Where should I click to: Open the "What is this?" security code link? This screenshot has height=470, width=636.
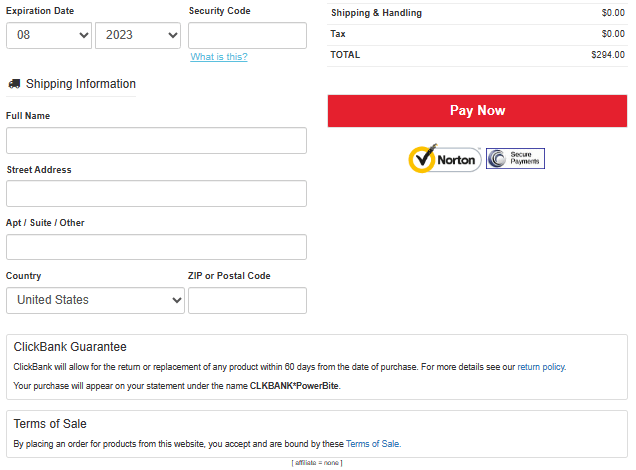(219, 57)
